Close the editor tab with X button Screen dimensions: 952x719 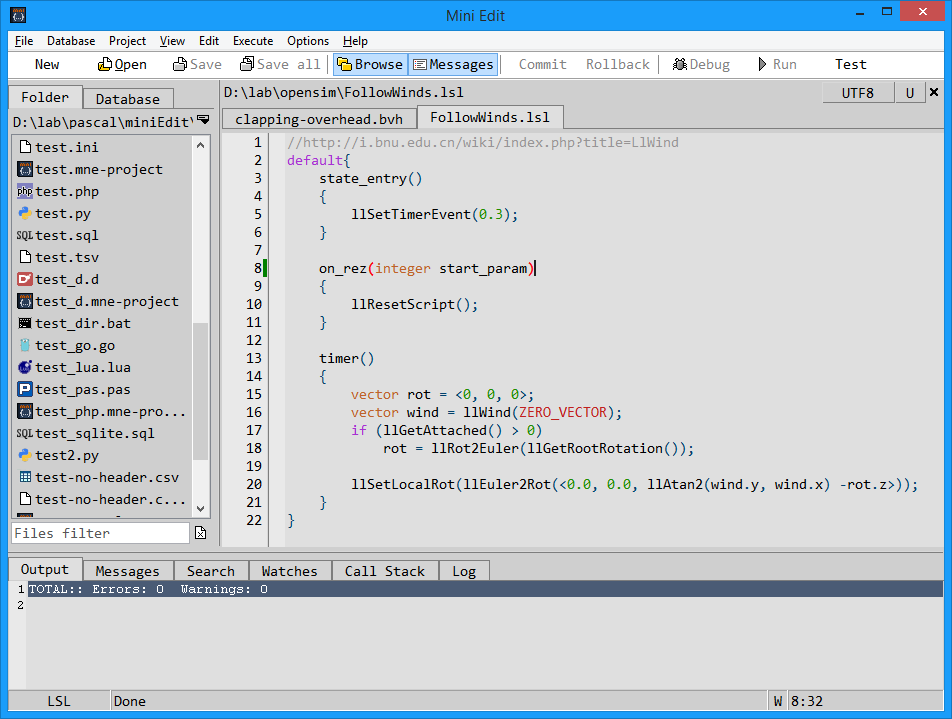934,92
